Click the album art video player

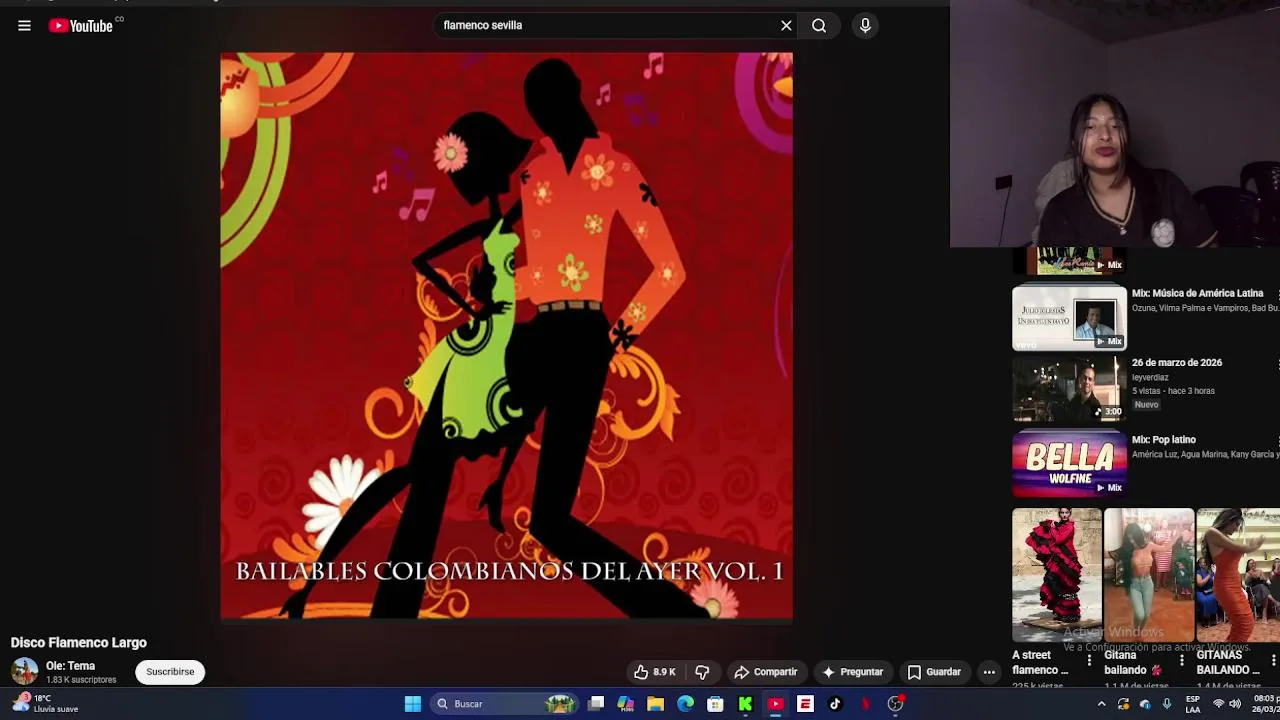[506, 336]
